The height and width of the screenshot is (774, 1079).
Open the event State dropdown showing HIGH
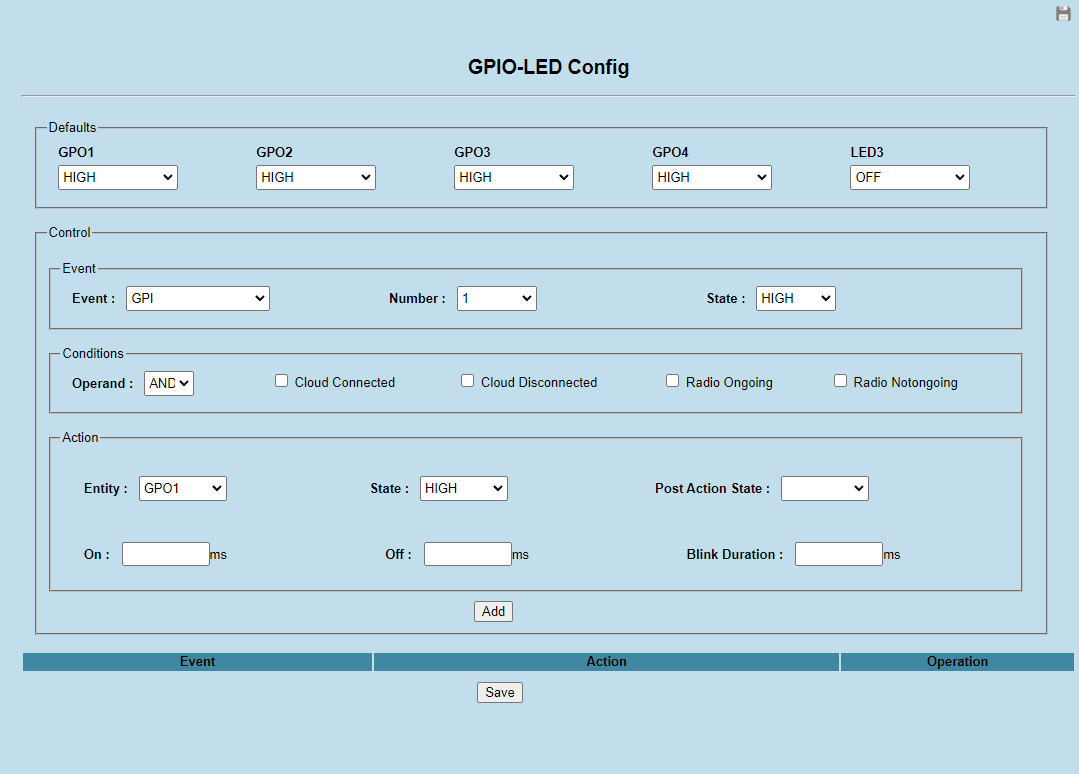coord(795,297)
